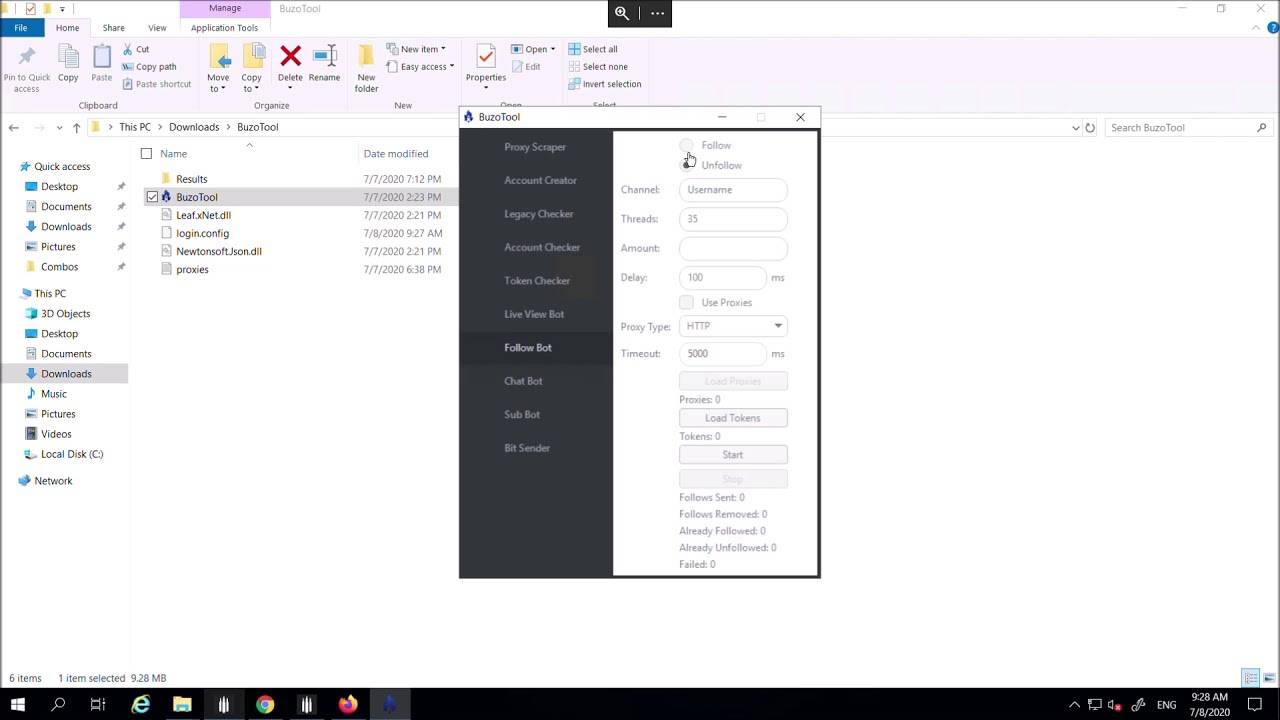Click the Load Tokens button

click(733, 418)
